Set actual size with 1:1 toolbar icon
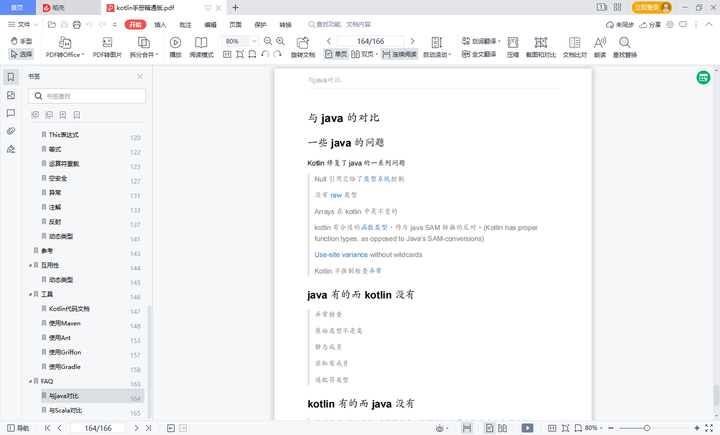This screenshot has width=720, height=435. [227, 54]
